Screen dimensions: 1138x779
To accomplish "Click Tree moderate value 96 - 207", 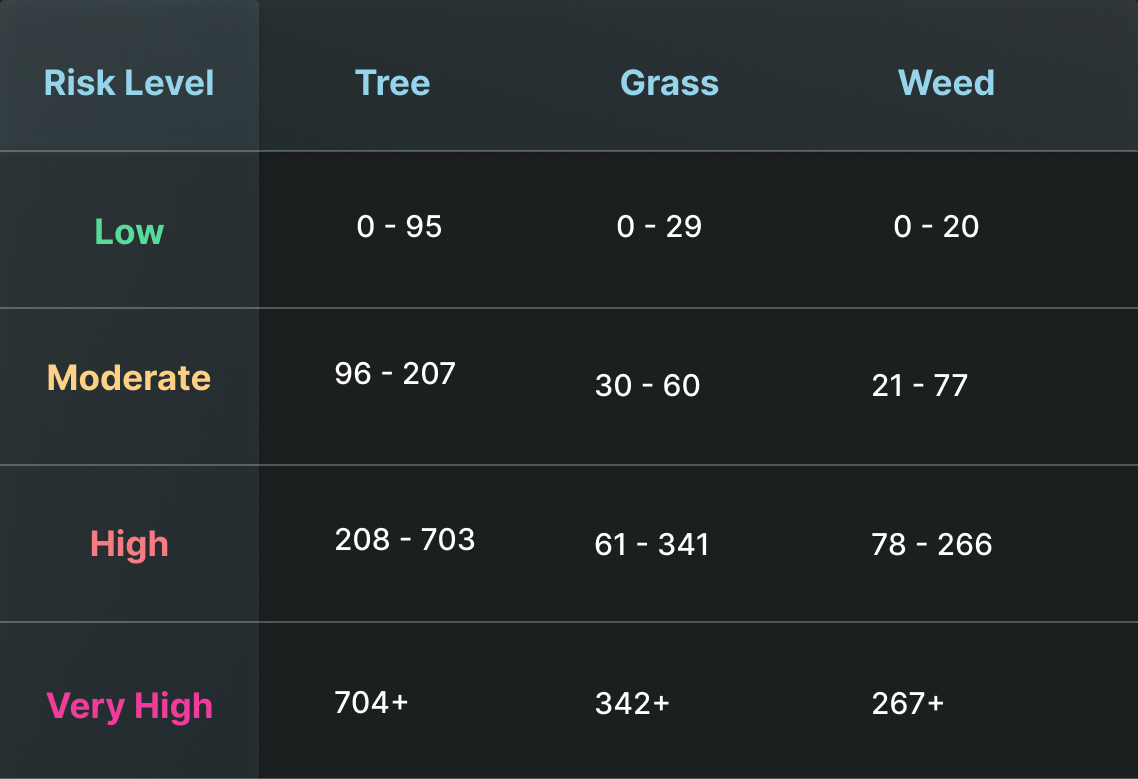I will point(395,373).
